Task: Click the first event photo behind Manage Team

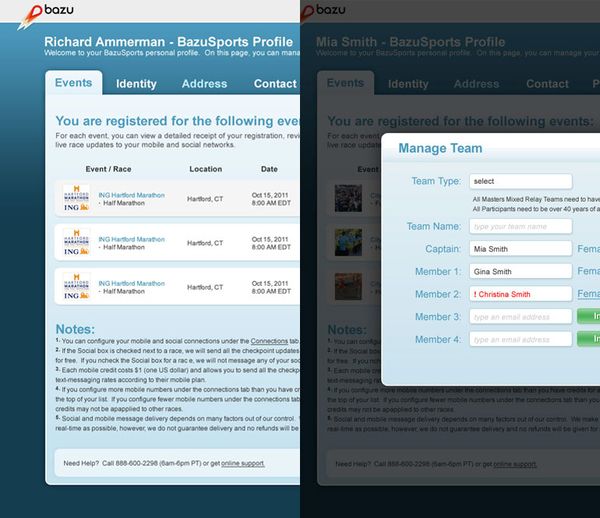Action: (x=349, y=197)
